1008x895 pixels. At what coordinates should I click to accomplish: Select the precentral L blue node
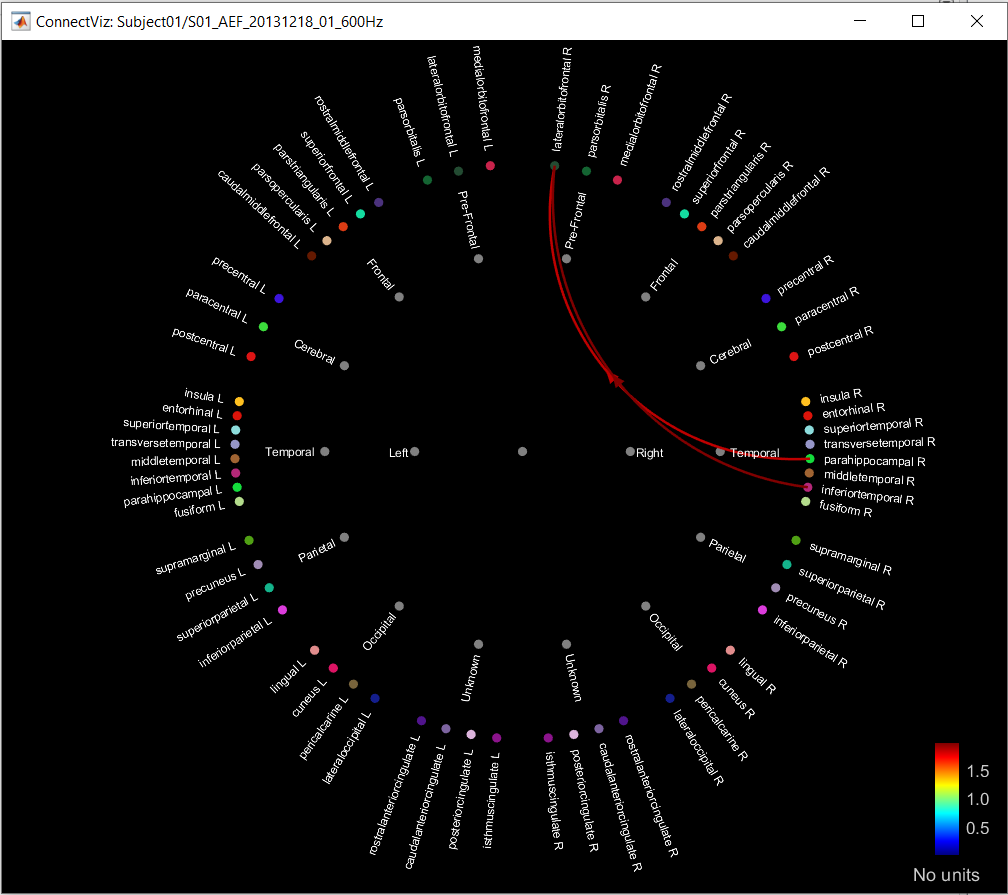[x=279, y=299]
